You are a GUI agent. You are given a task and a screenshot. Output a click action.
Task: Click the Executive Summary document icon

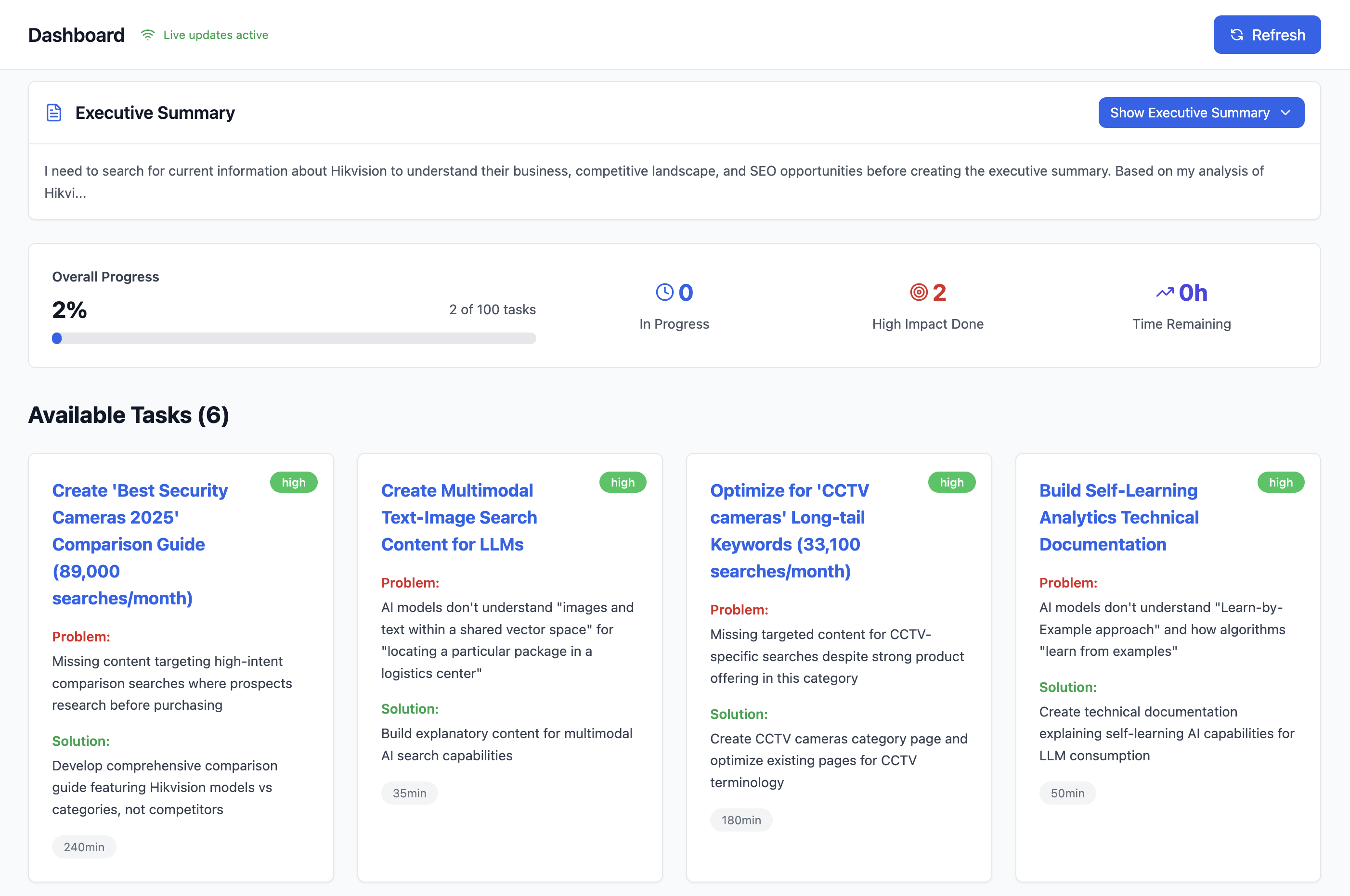pyautogui.click(x=54, y=113)
